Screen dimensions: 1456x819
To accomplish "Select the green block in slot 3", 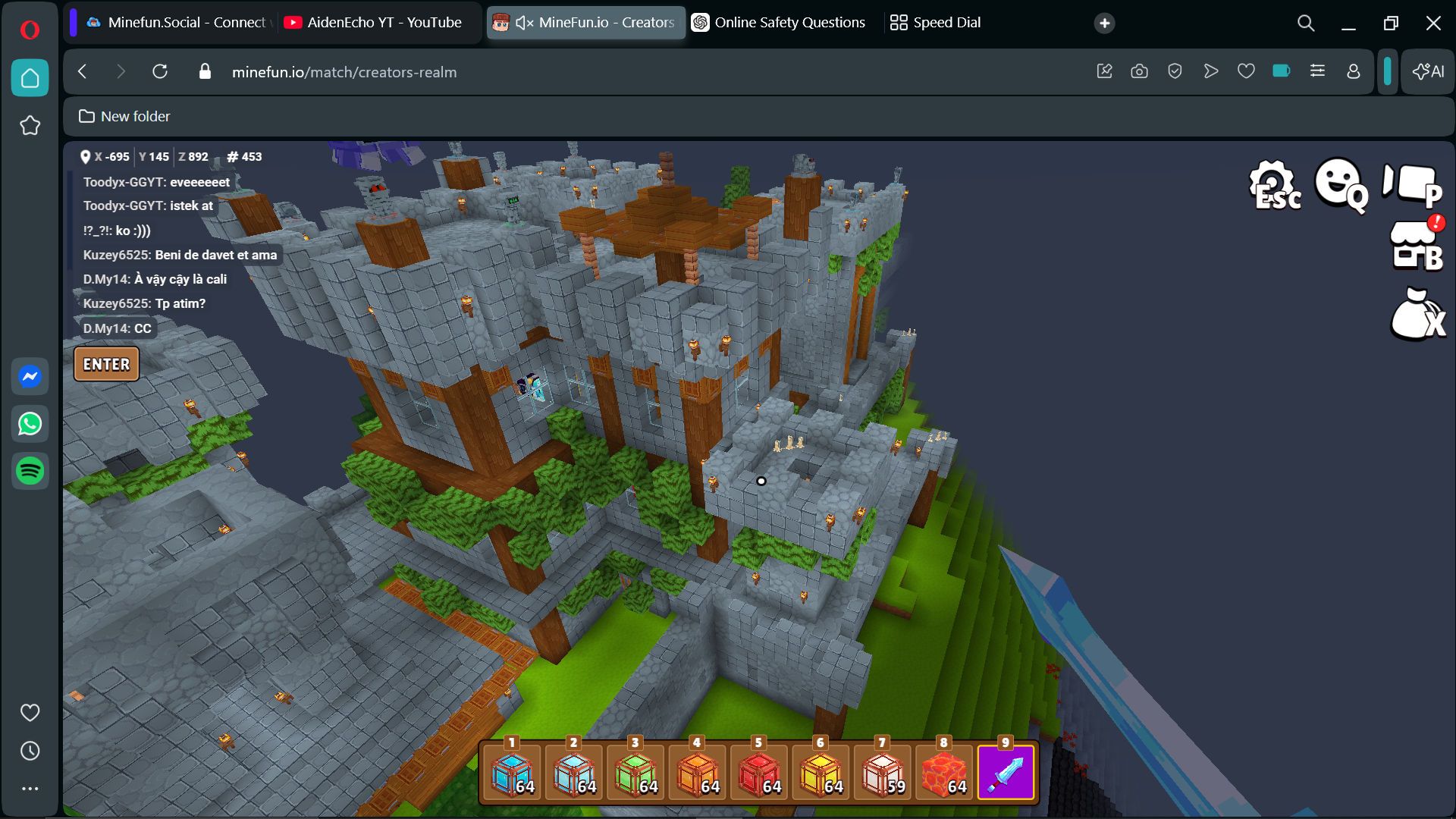I will (x=636, y=772).
